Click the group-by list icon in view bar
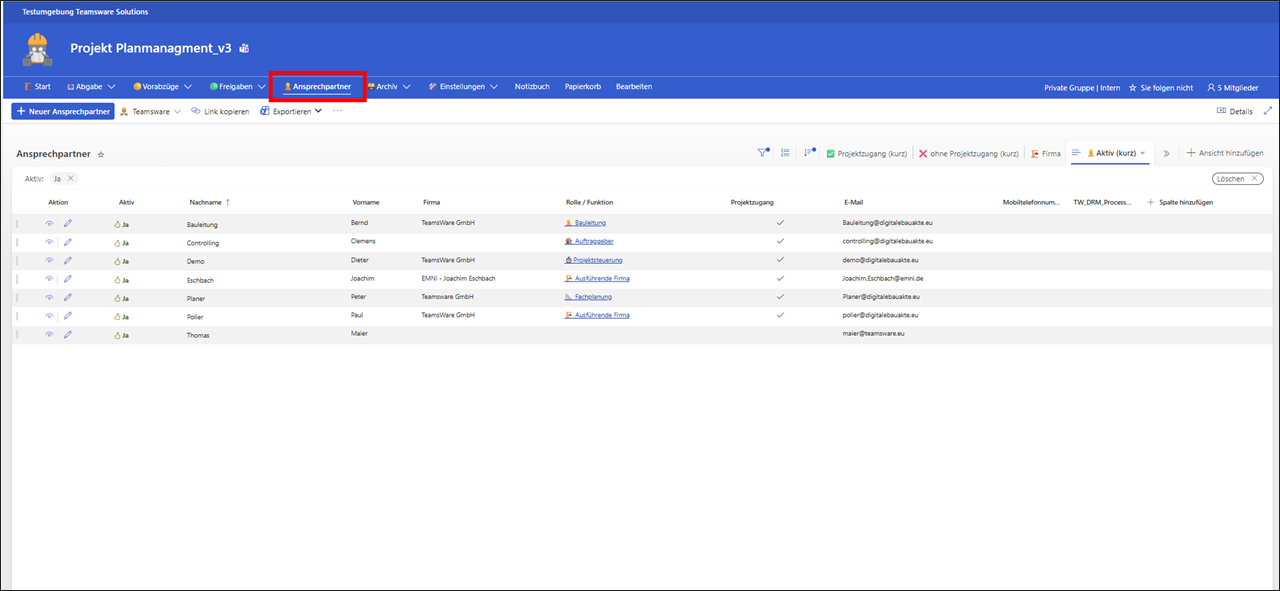 (x=785, y=153)
